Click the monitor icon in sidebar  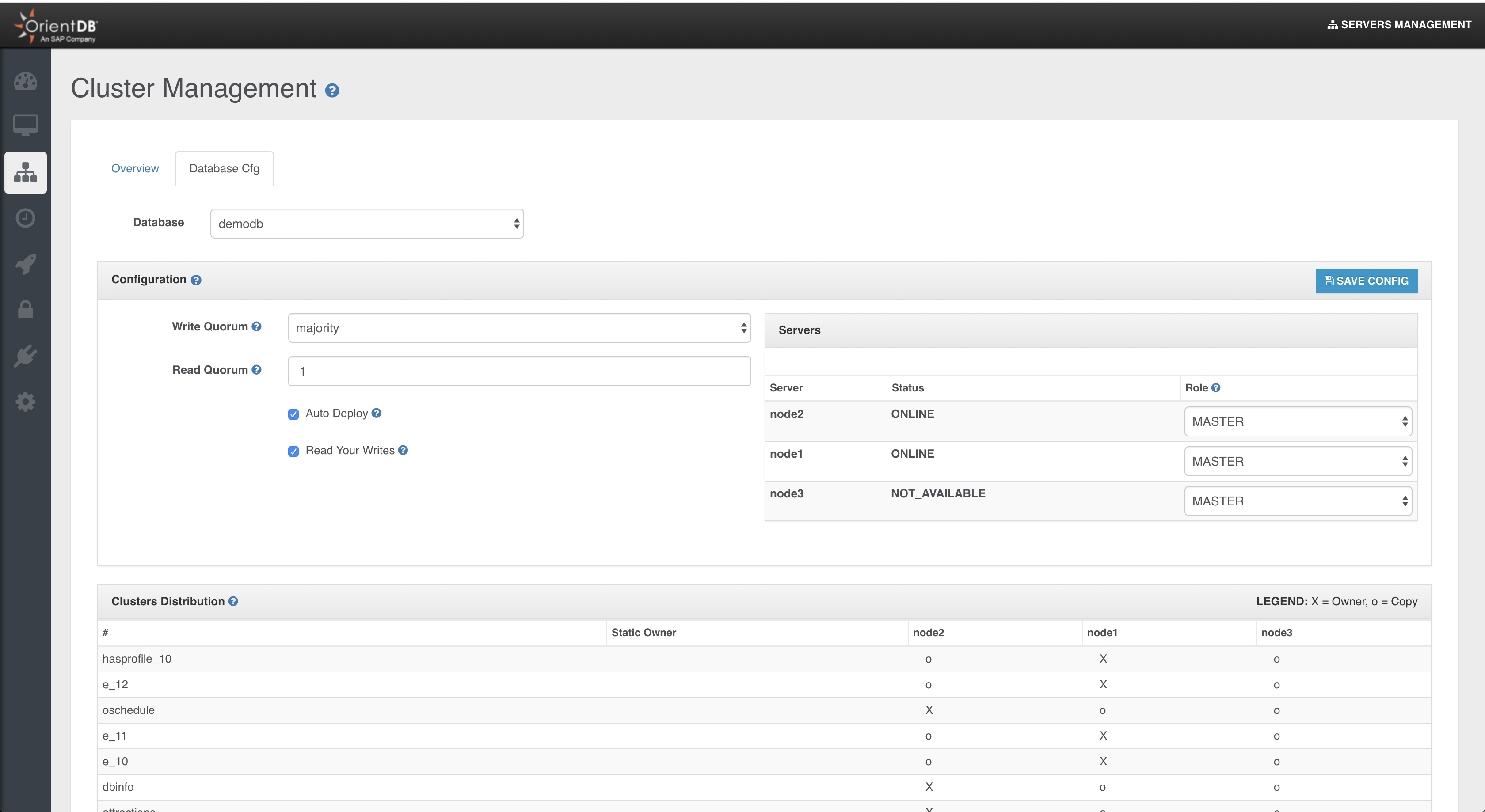point(25,125)
